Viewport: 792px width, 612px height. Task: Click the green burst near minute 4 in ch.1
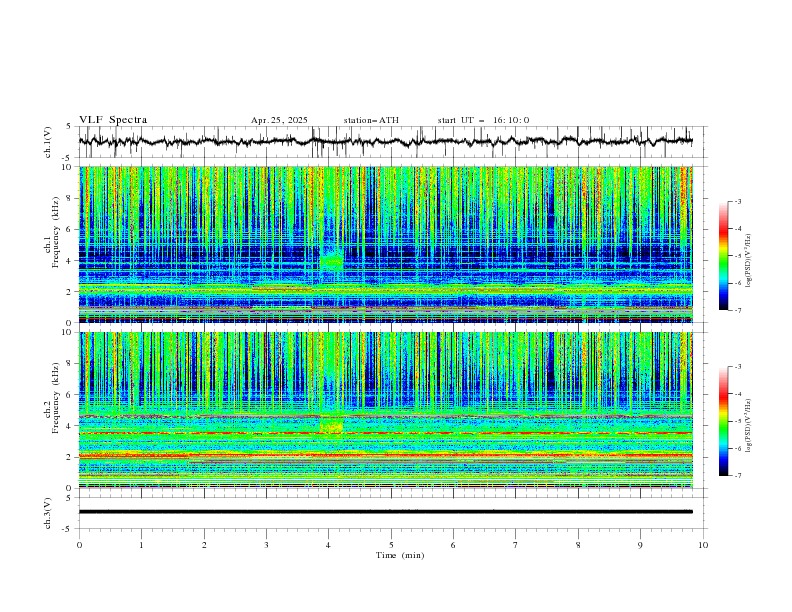point(332,262)
